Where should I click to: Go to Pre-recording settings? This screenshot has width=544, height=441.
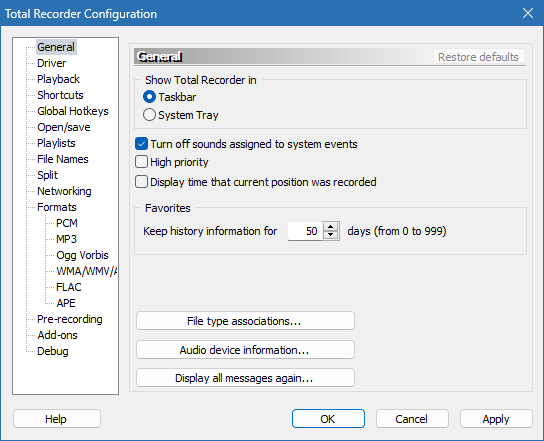click(x=70, y=319)
